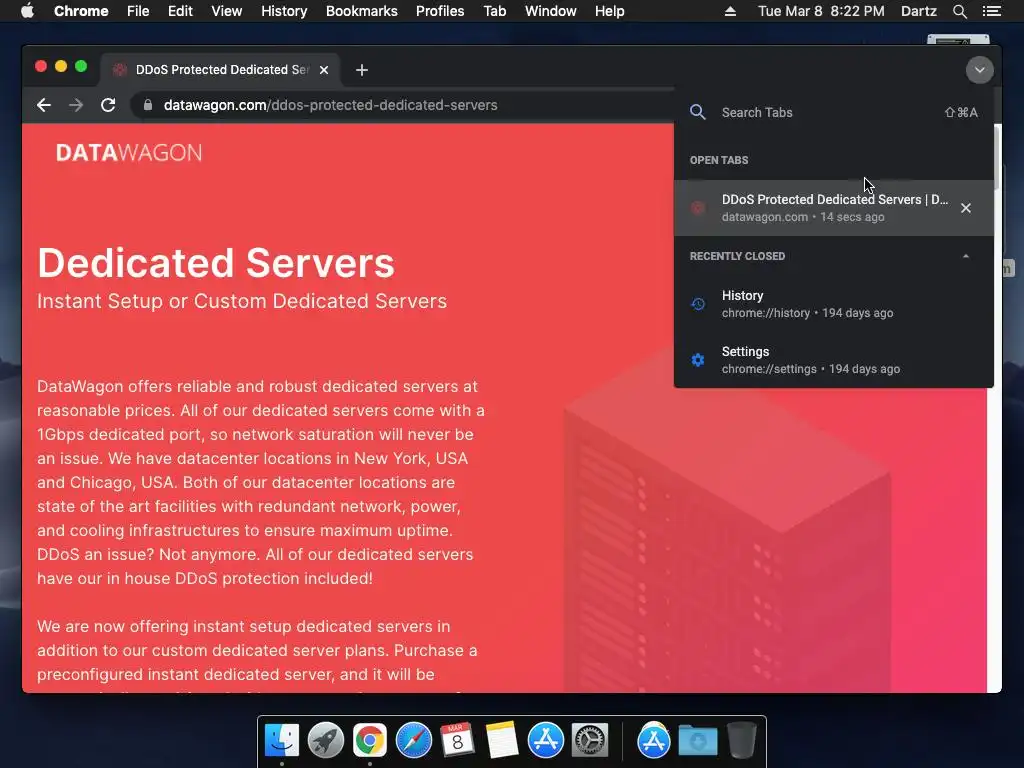The image size is (1024, 768).
Task: Open the Bookmarks menu
Action: click(x=362, y=11)
